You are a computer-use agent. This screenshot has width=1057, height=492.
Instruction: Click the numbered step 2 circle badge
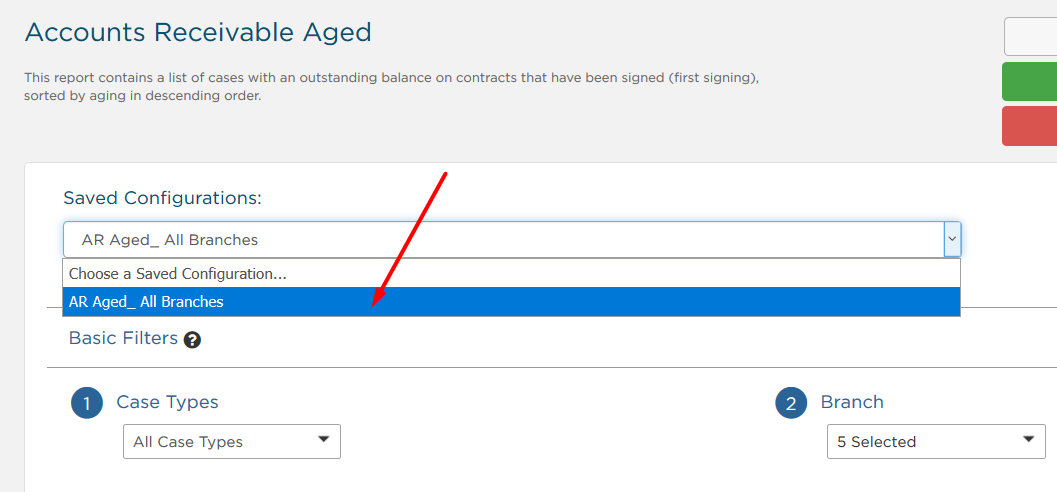(791, 403)
